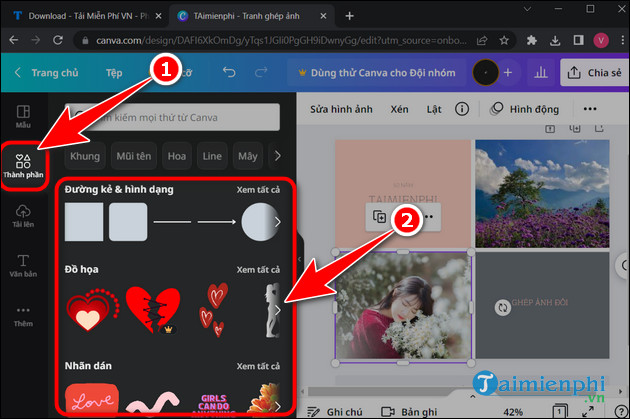The image size is (630, 419).
Task: Go back to the previous browser page
Action: pyautogui.click(x=14, y=40)
